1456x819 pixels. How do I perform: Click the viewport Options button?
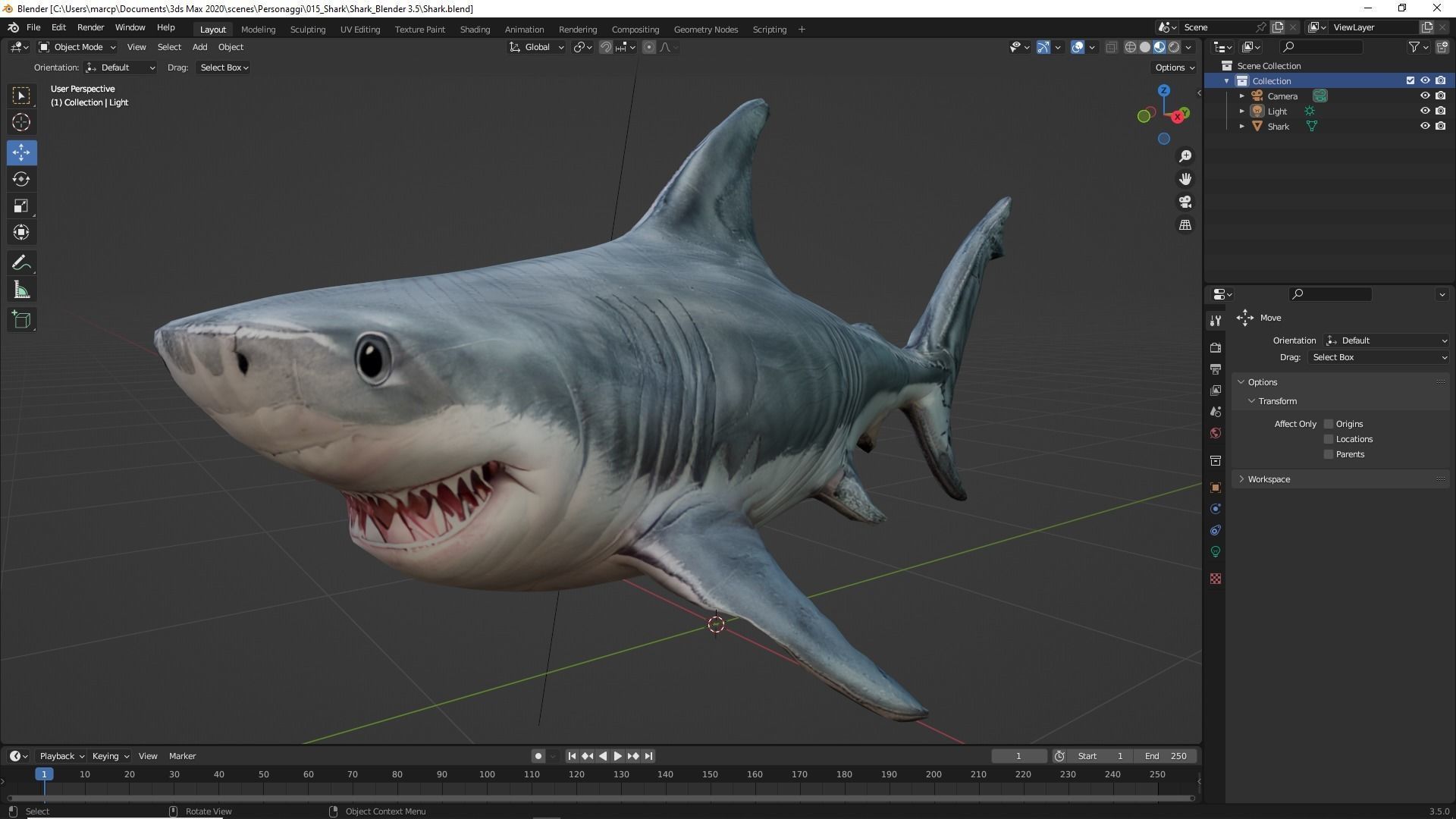1174,67
